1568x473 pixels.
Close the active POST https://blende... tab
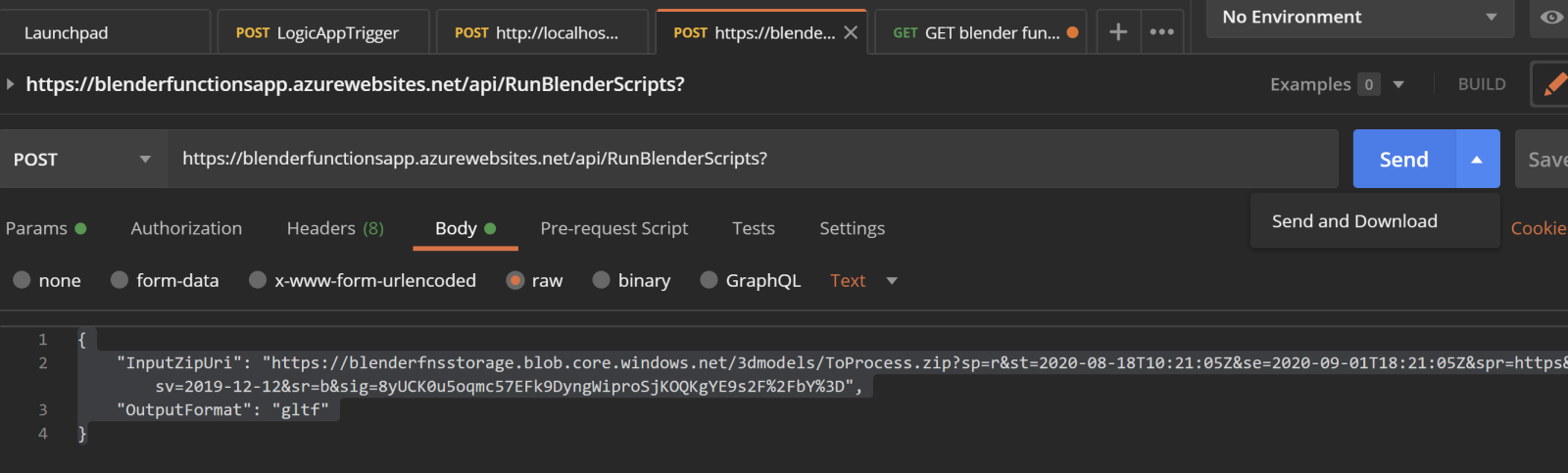click(851, 32)
